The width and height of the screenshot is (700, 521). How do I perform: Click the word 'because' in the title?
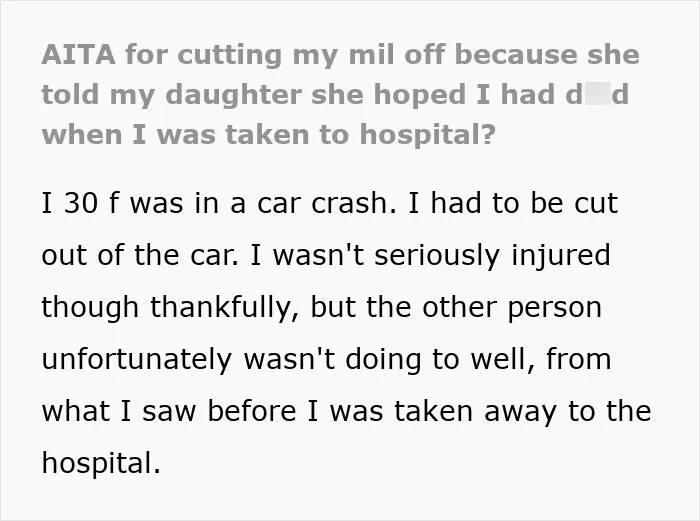(516, 54)
